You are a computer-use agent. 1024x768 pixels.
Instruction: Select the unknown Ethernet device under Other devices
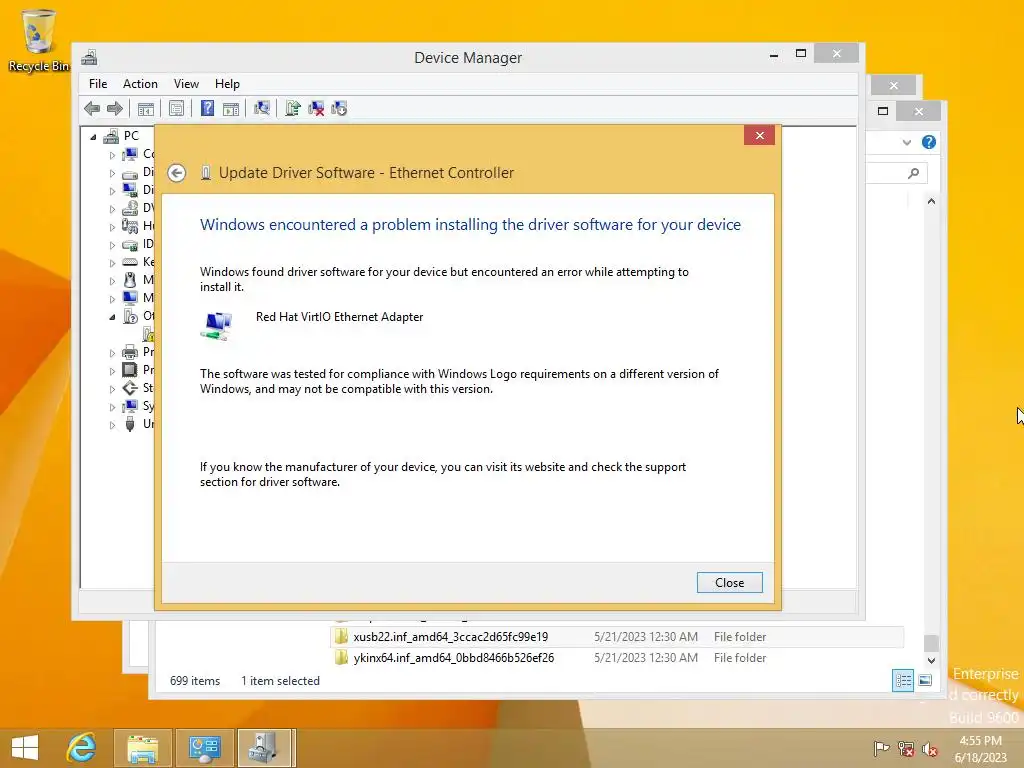click(149, 334)
